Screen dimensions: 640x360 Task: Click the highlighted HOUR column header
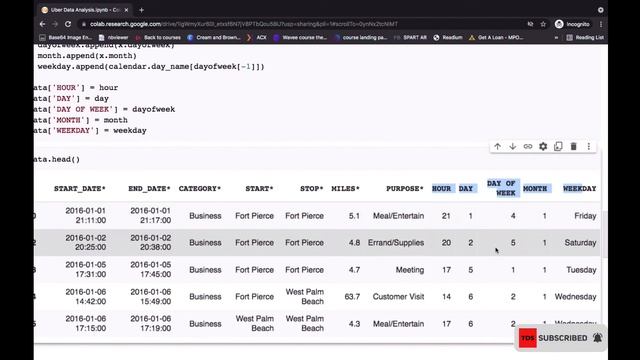(x=442, y=188)
